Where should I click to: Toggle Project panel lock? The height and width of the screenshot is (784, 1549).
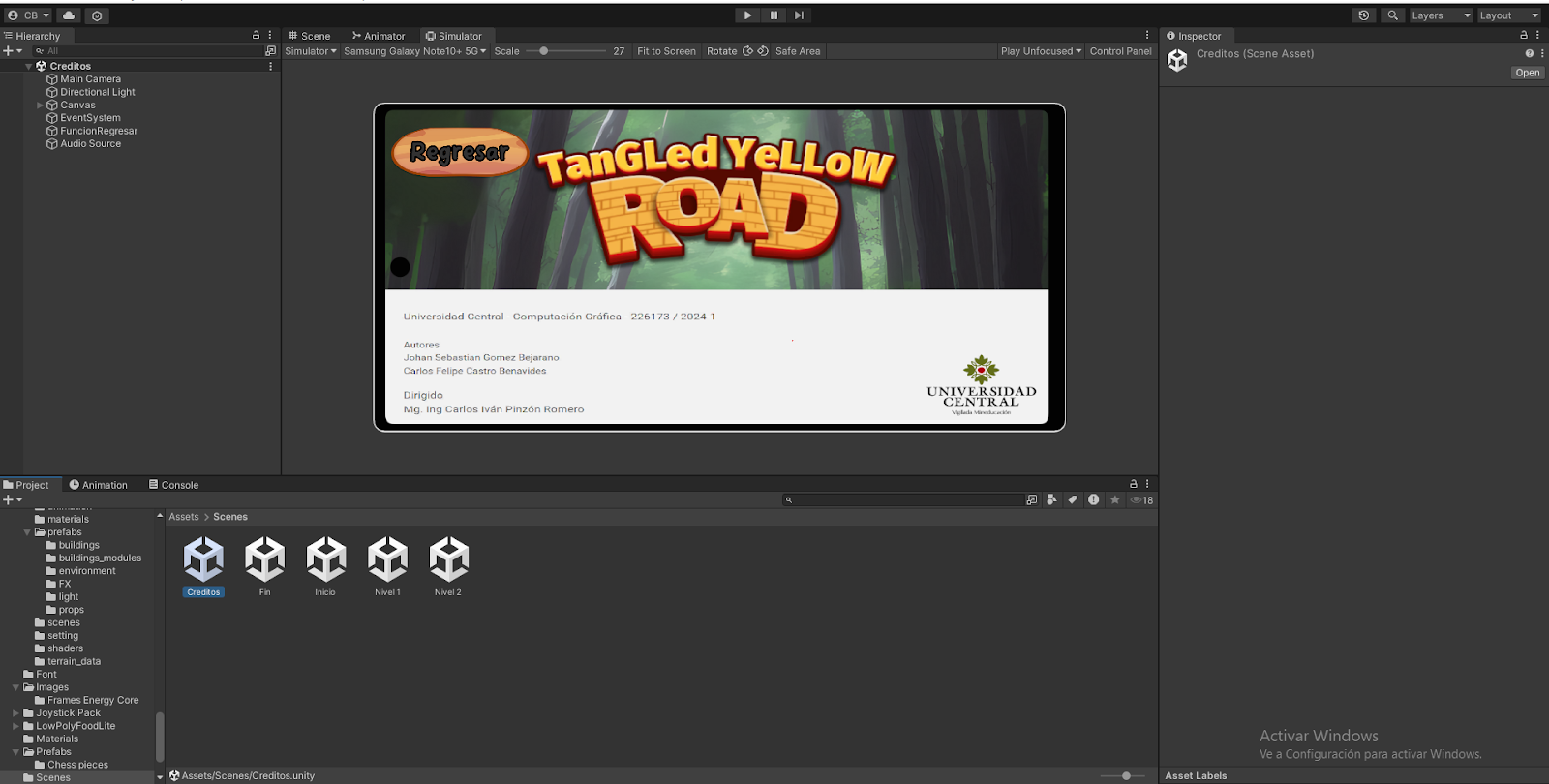click(x=1133, y=484)
